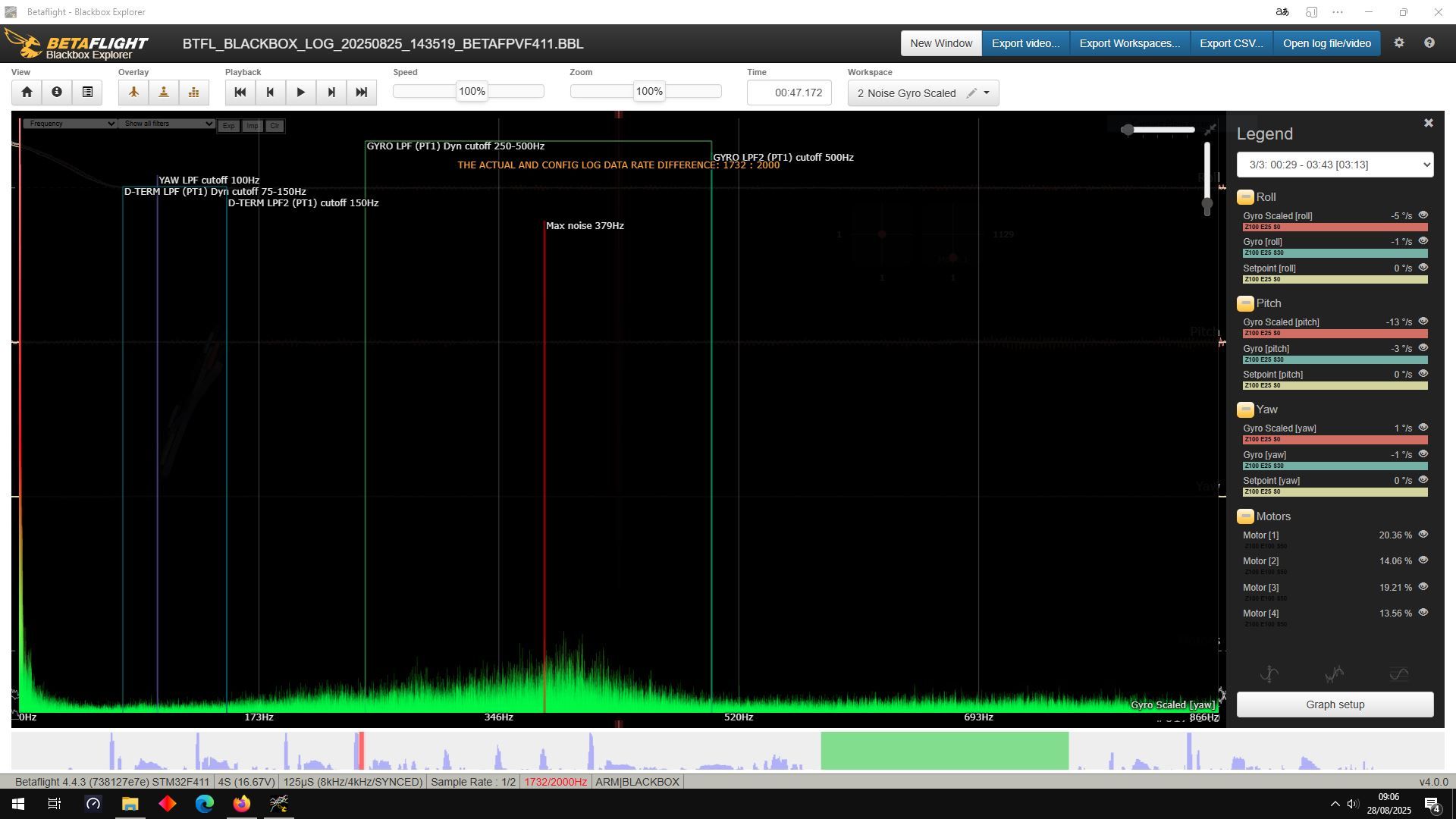The width and height of the screenshot is (1456, 819).
Task: Open Firefox from the taskbar
Action: 241,804
